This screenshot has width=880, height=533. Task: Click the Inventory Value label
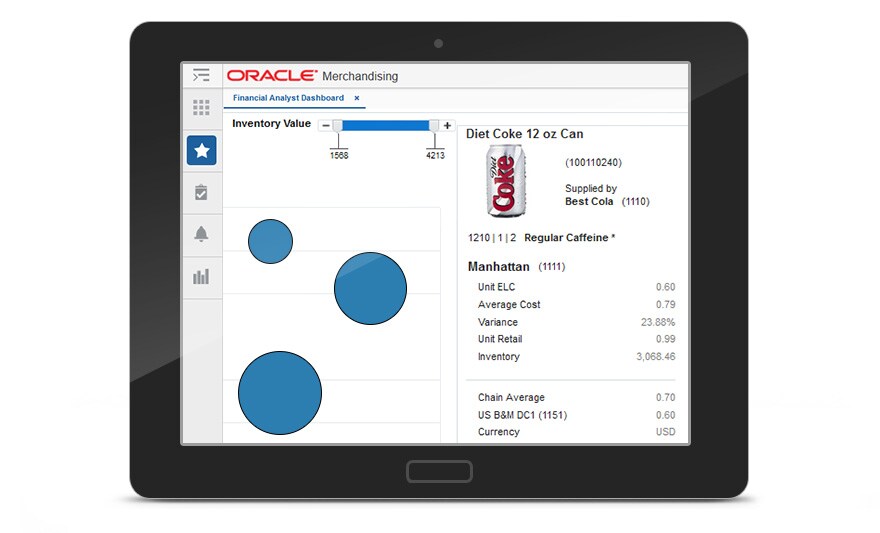[x=272, y=123]
